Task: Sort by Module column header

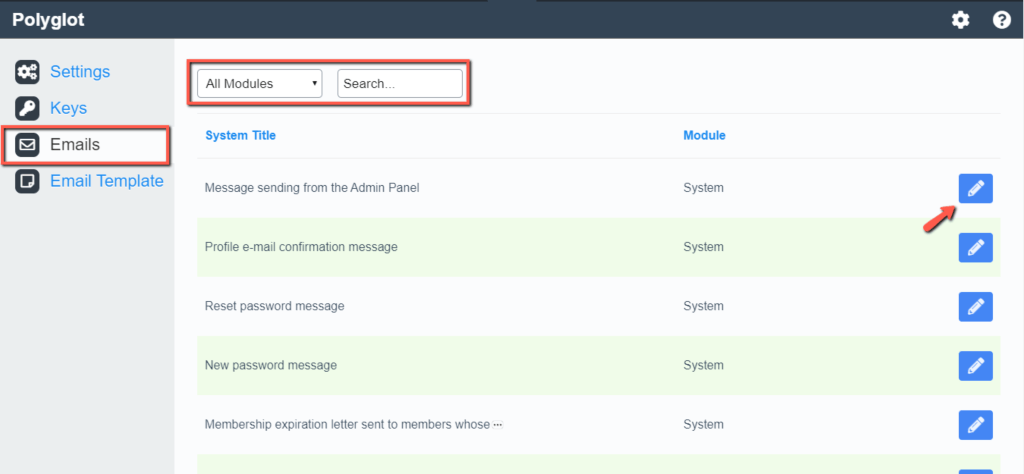Action: click(704, 136)
